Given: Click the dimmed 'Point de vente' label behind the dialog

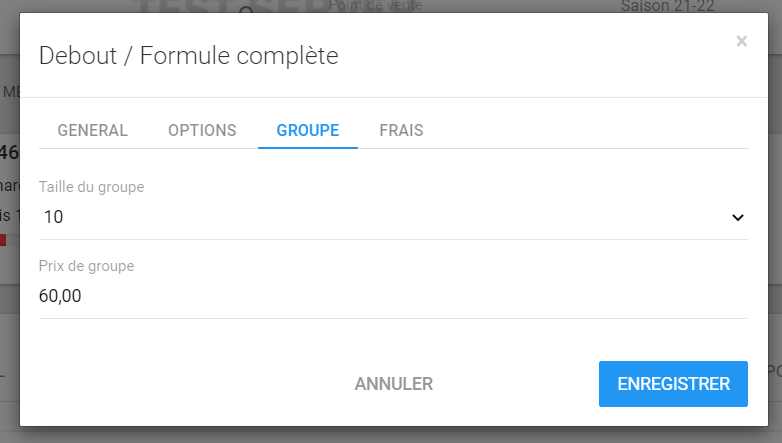Looking at the screenshot, I should click(375, 6).
